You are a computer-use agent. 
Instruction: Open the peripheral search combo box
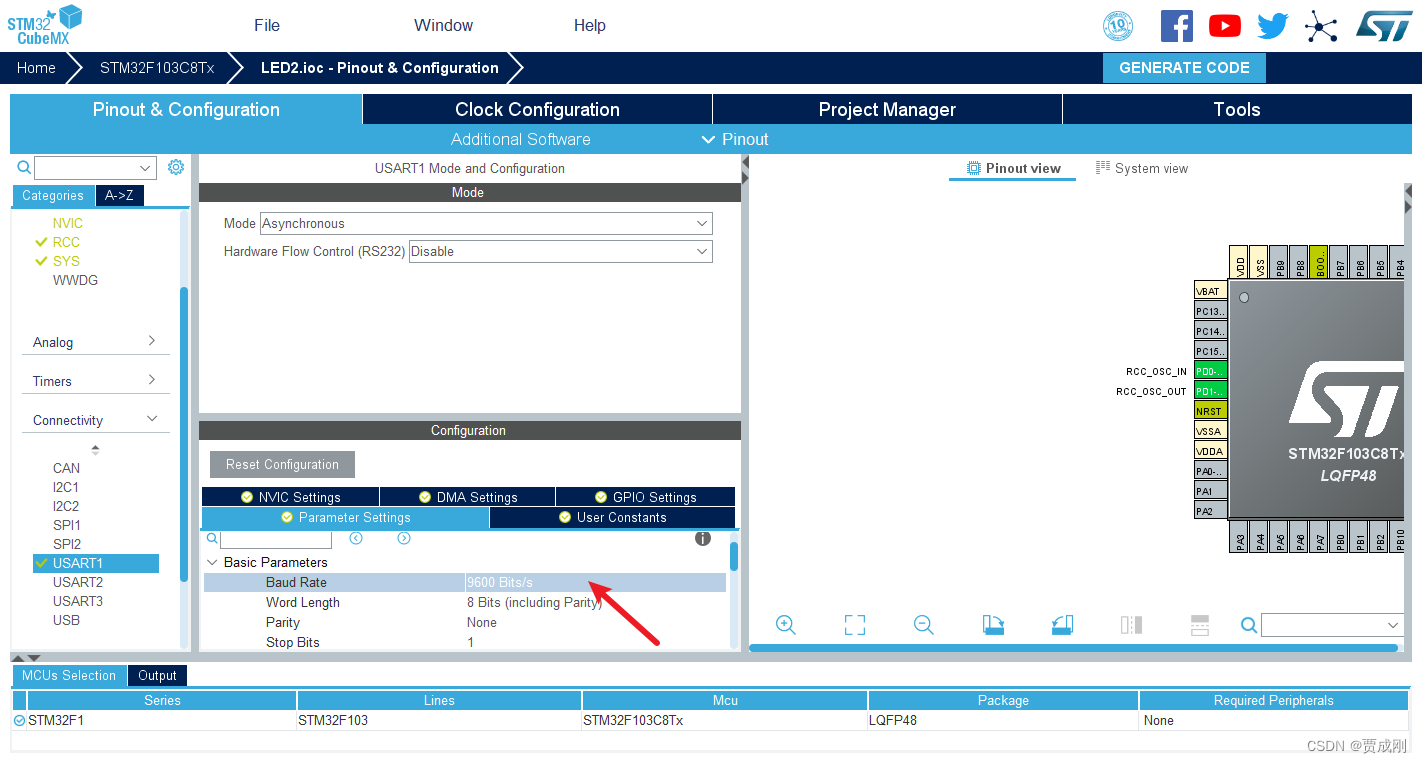coord(95,168)
